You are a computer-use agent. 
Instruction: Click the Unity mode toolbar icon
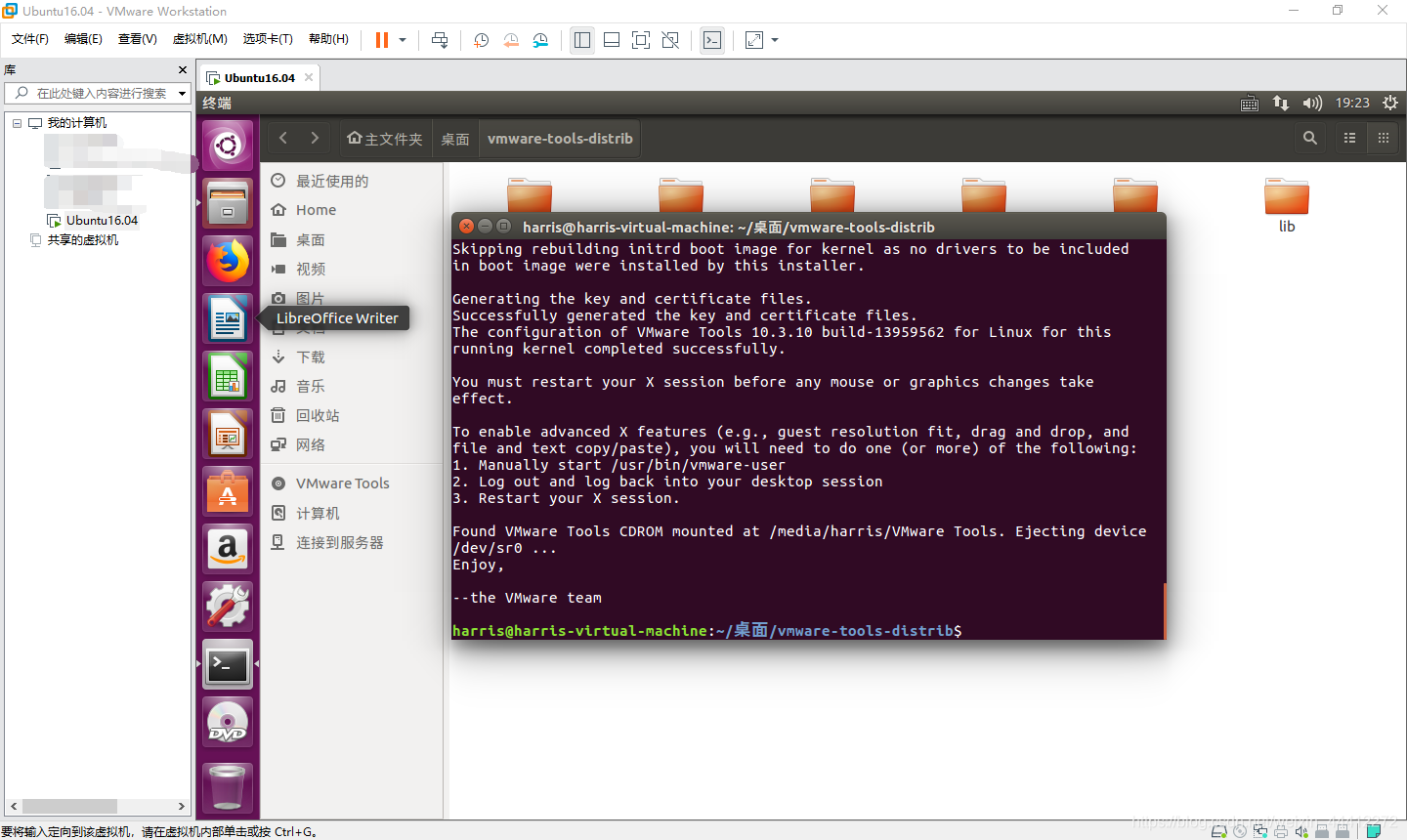click(x=670, y=40)
